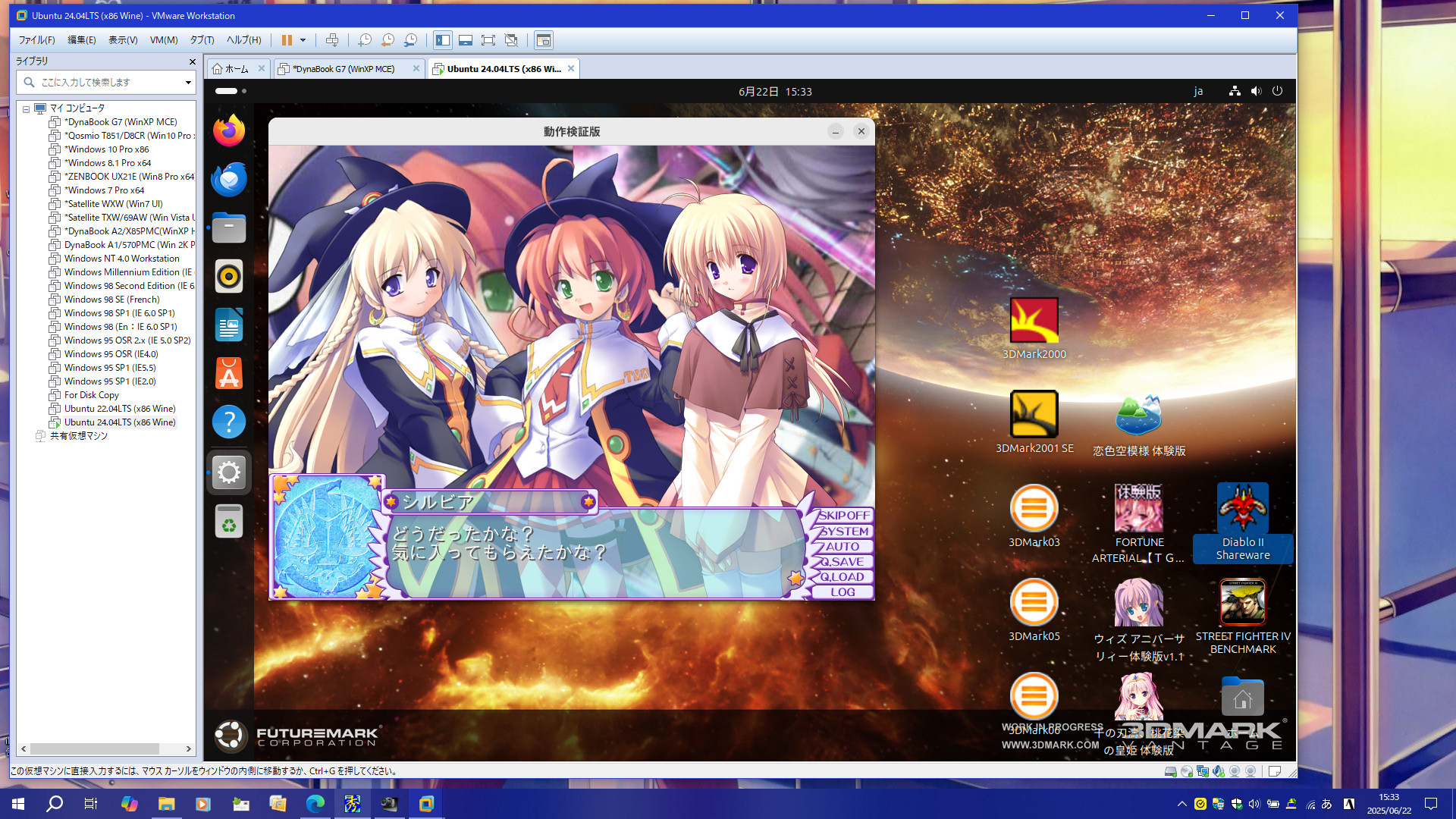
Task: Open Ubuntu App Center dock icon
Action: point(229,373)
